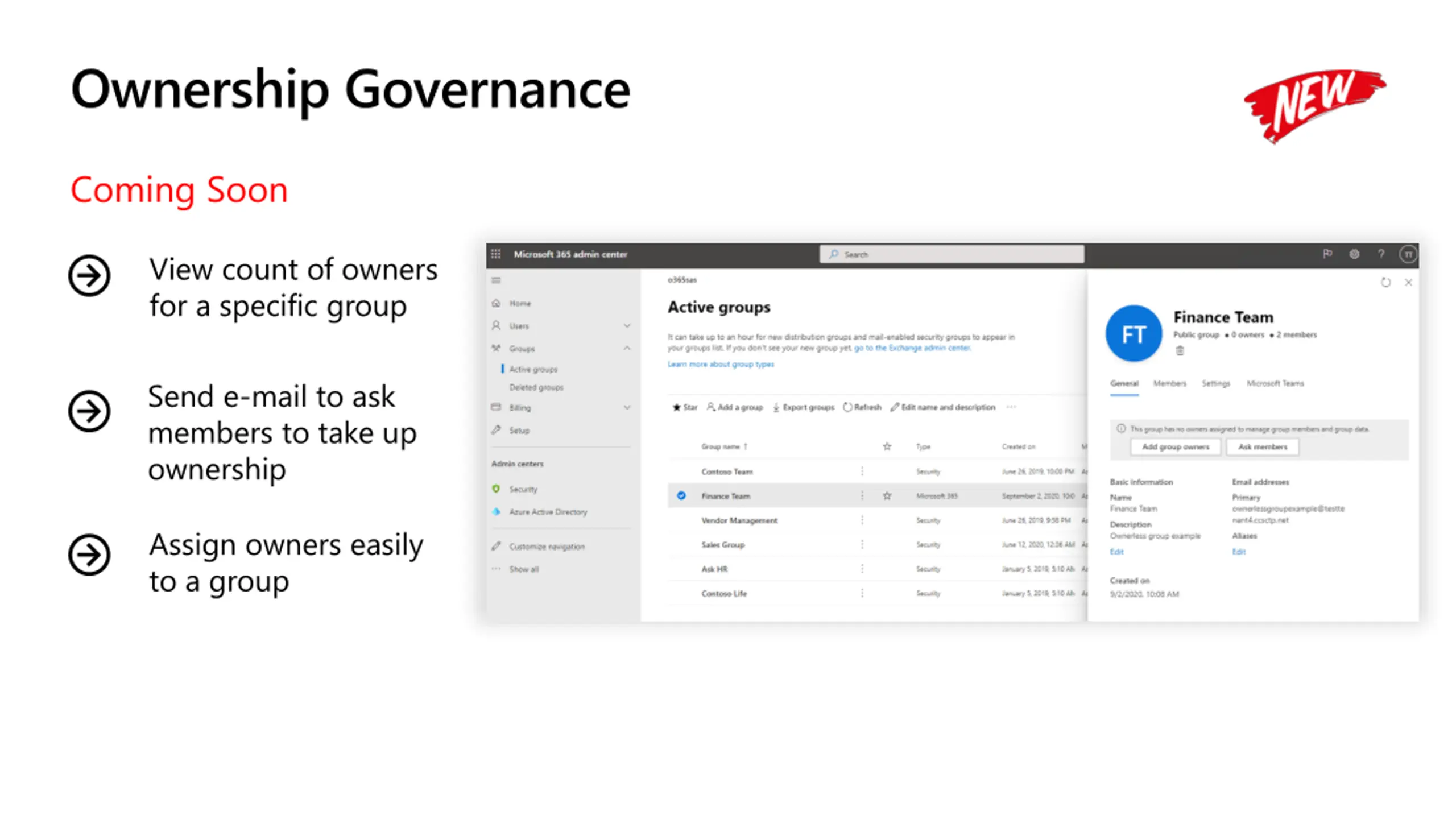Click the Ask members button

pyautogui.click(x=1262, y=447)
